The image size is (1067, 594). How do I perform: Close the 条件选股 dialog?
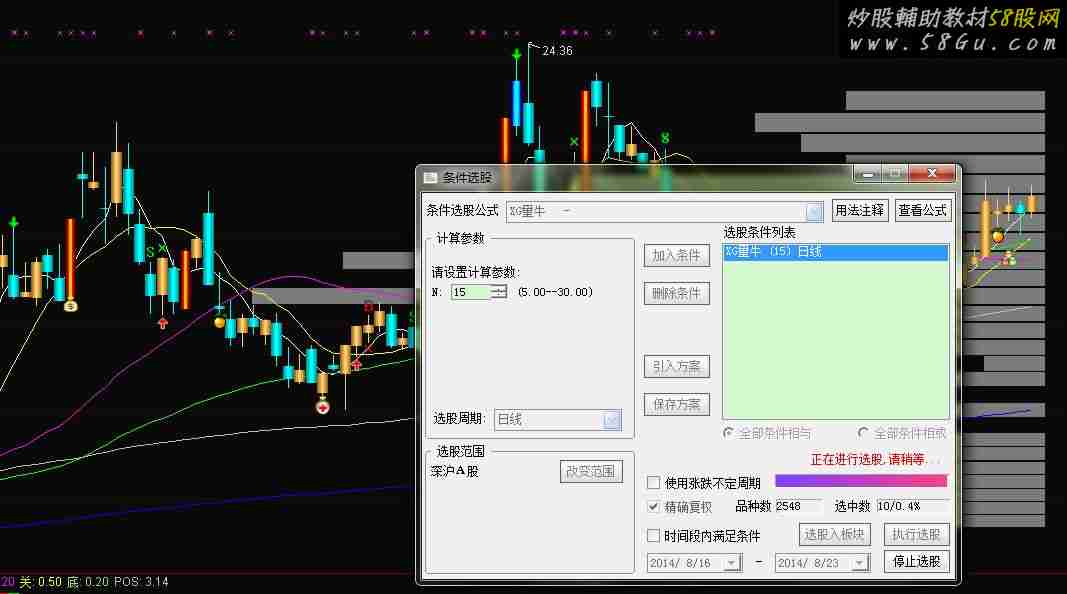coord(932,174)
